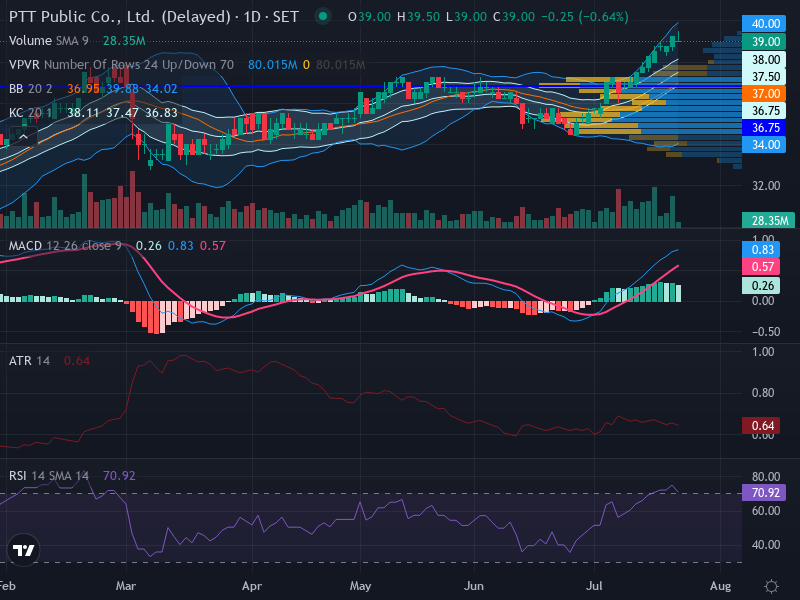Click the 40.00 blue price label

tap(764, 24)
